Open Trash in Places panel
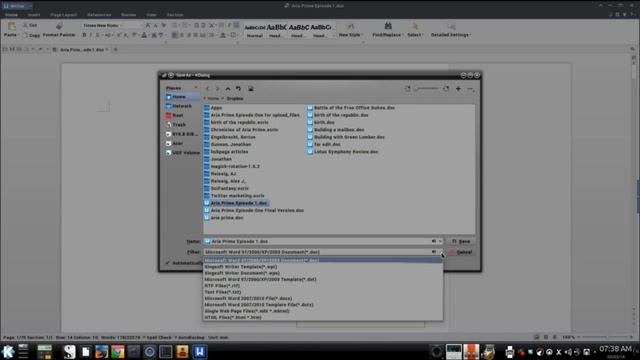The height and width of the screenshot is (360, 640). (182, 125)
